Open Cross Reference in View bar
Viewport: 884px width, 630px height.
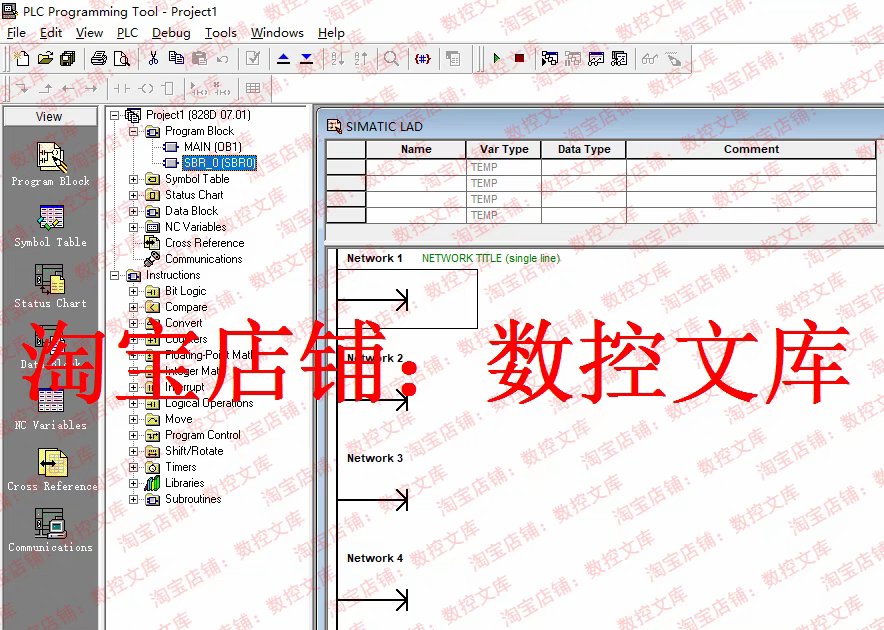(x=52, y=470)
